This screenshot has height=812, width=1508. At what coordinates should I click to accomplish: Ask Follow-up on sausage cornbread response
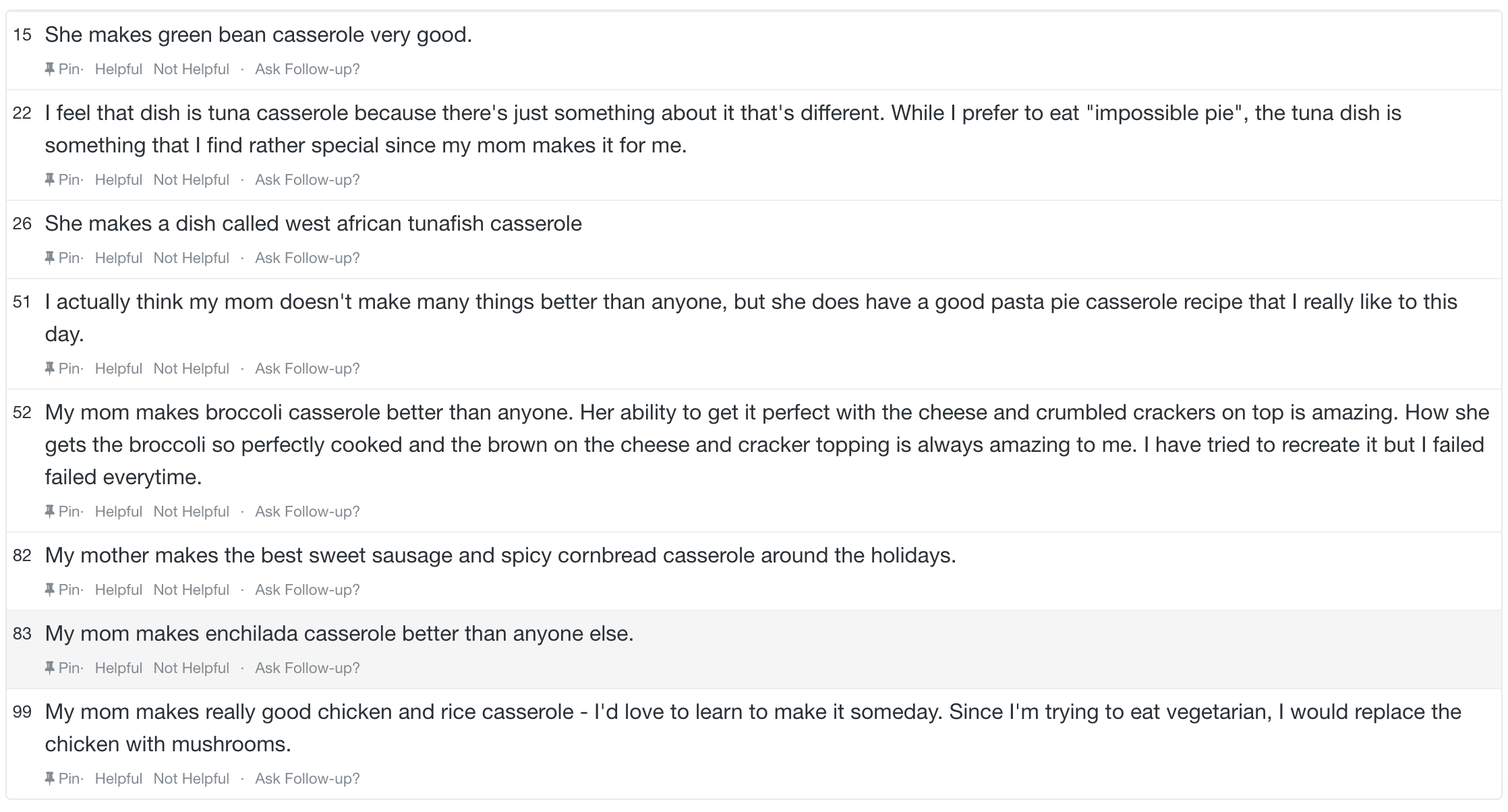[307, 589]
